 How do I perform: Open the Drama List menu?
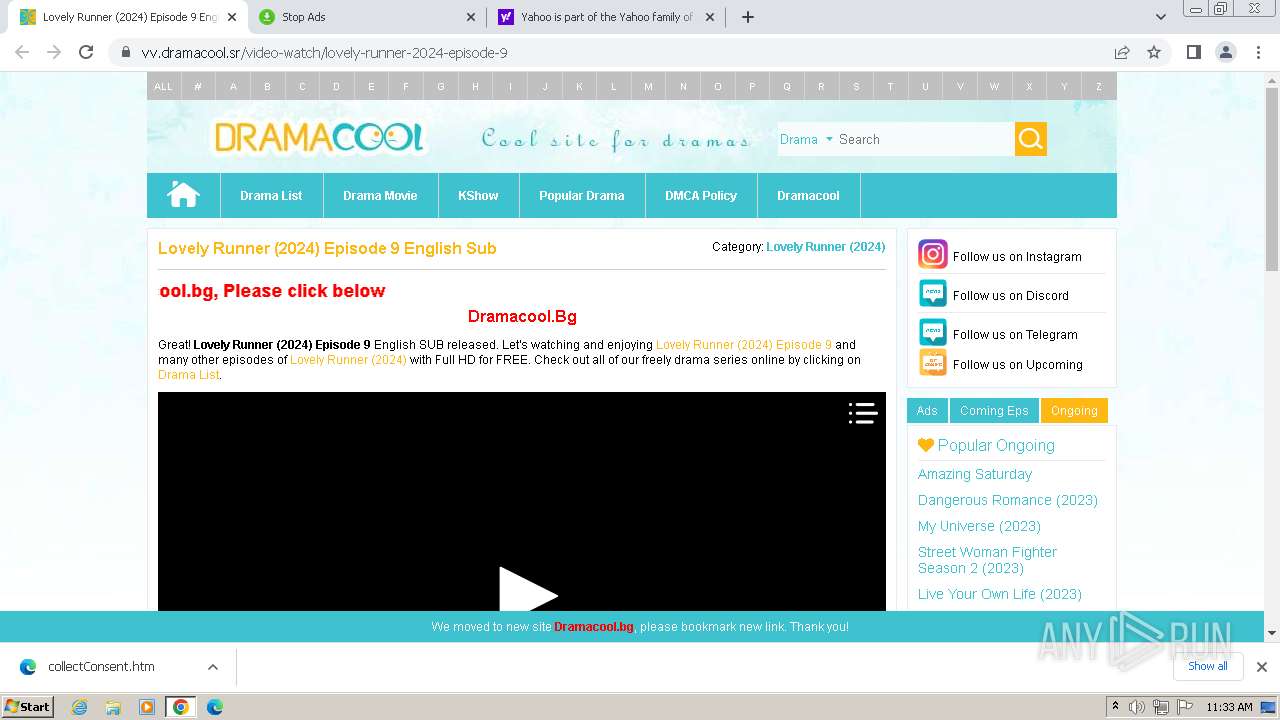pos(271,195)
